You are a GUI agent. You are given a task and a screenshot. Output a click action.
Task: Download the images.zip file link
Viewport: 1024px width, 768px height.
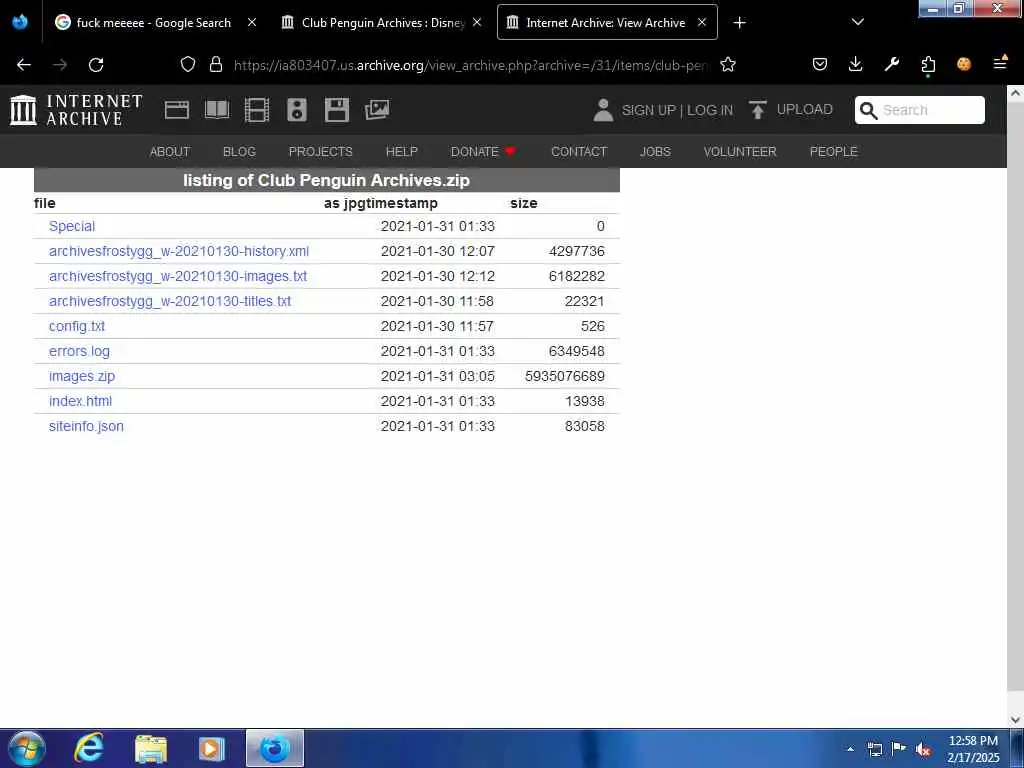pyautogui.click(x=82, y=376)
